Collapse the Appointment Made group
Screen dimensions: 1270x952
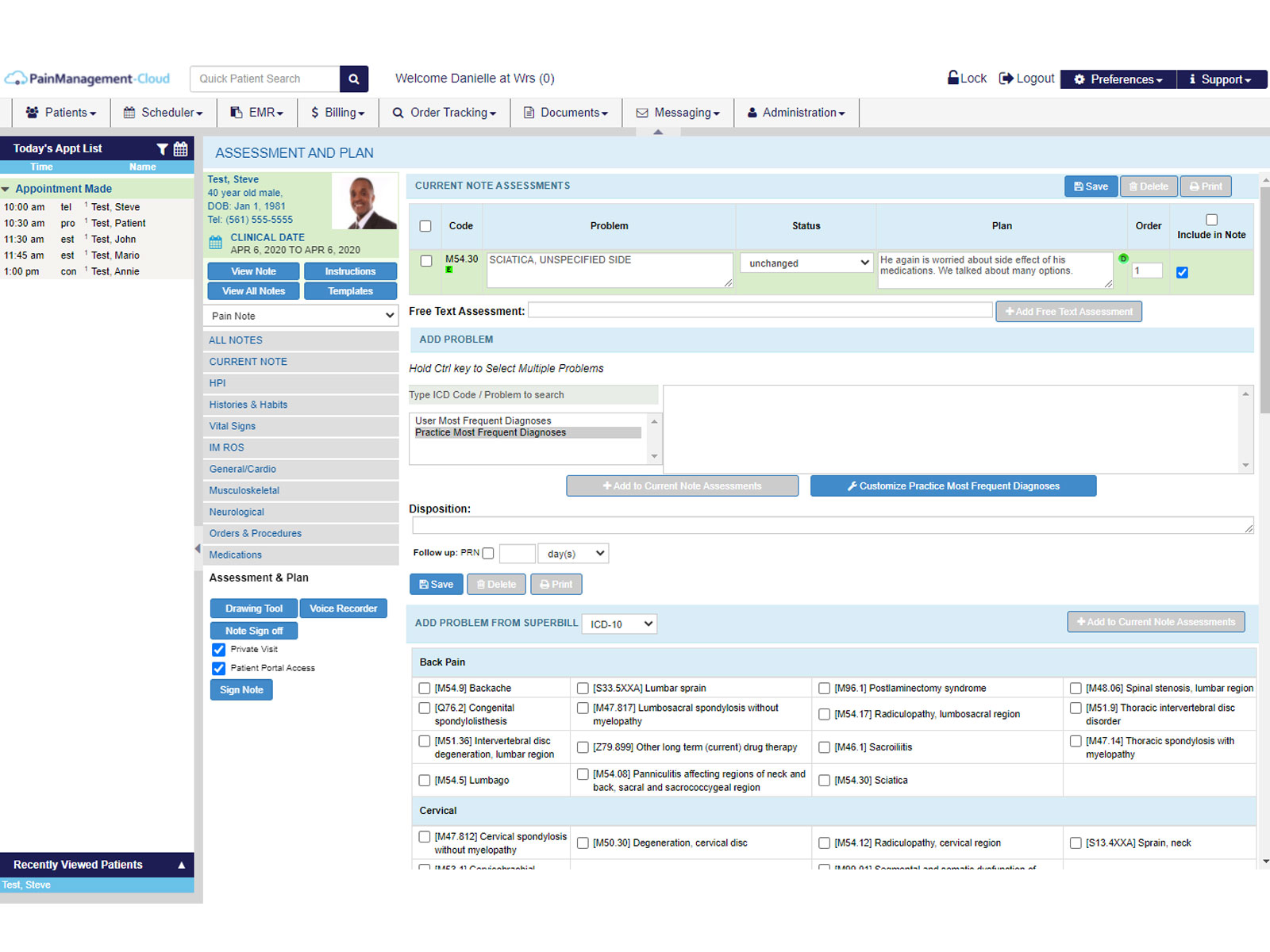coord(6,189)
